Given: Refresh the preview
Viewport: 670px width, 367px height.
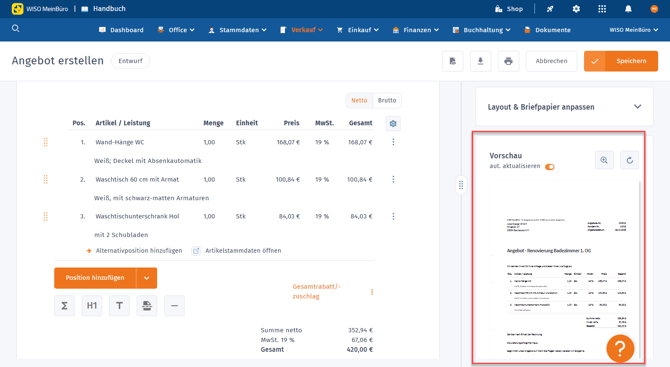Looking at the screenshot, I should [x=629, y=160].
